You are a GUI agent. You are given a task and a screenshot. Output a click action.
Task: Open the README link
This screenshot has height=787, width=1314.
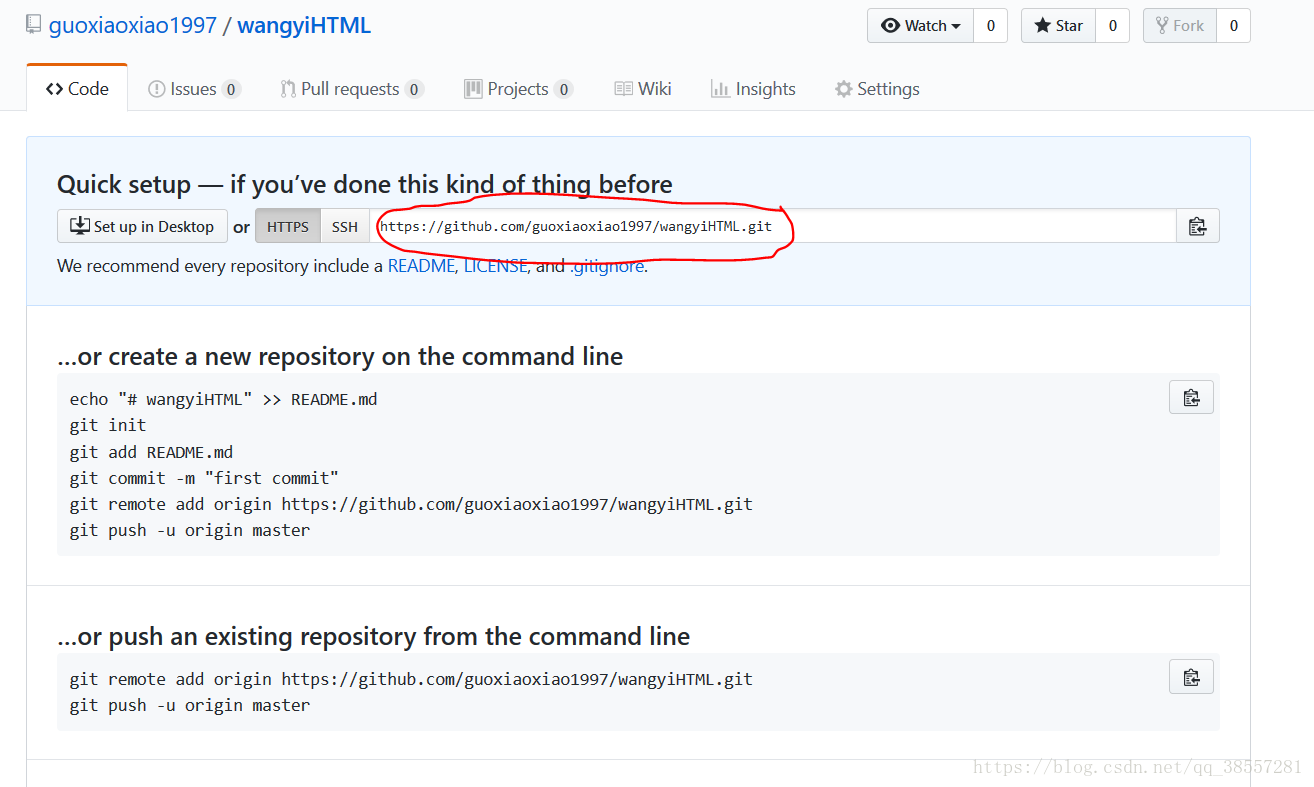[421, 266]
